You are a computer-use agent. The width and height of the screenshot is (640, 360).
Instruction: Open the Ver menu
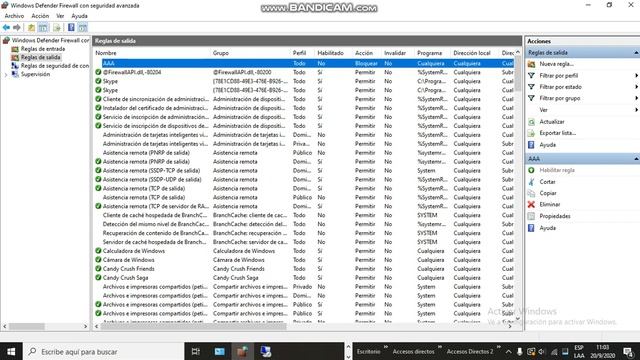point(60,16)
